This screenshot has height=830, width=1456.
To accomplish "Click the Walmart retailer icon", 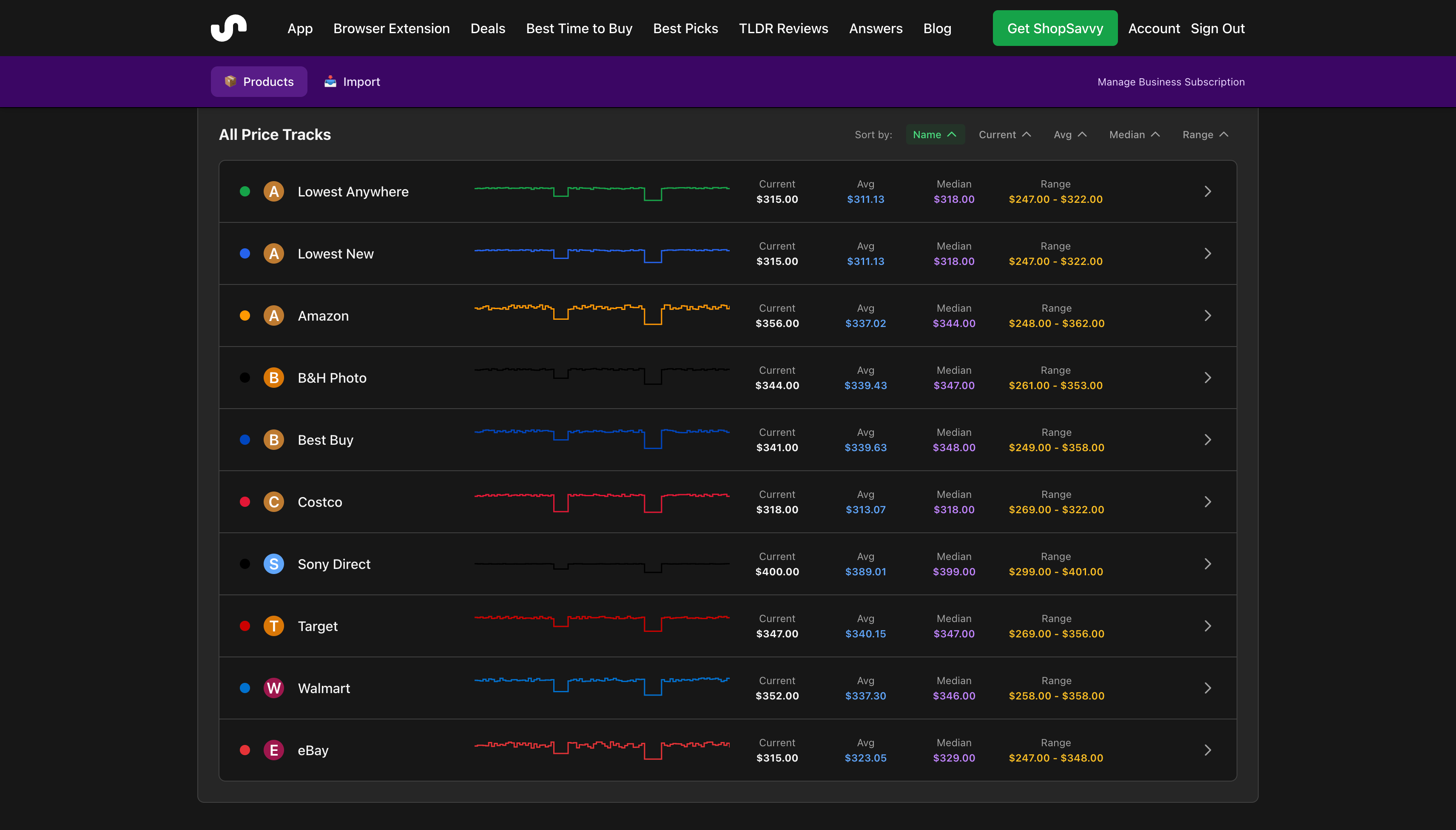I will [274, 688].
